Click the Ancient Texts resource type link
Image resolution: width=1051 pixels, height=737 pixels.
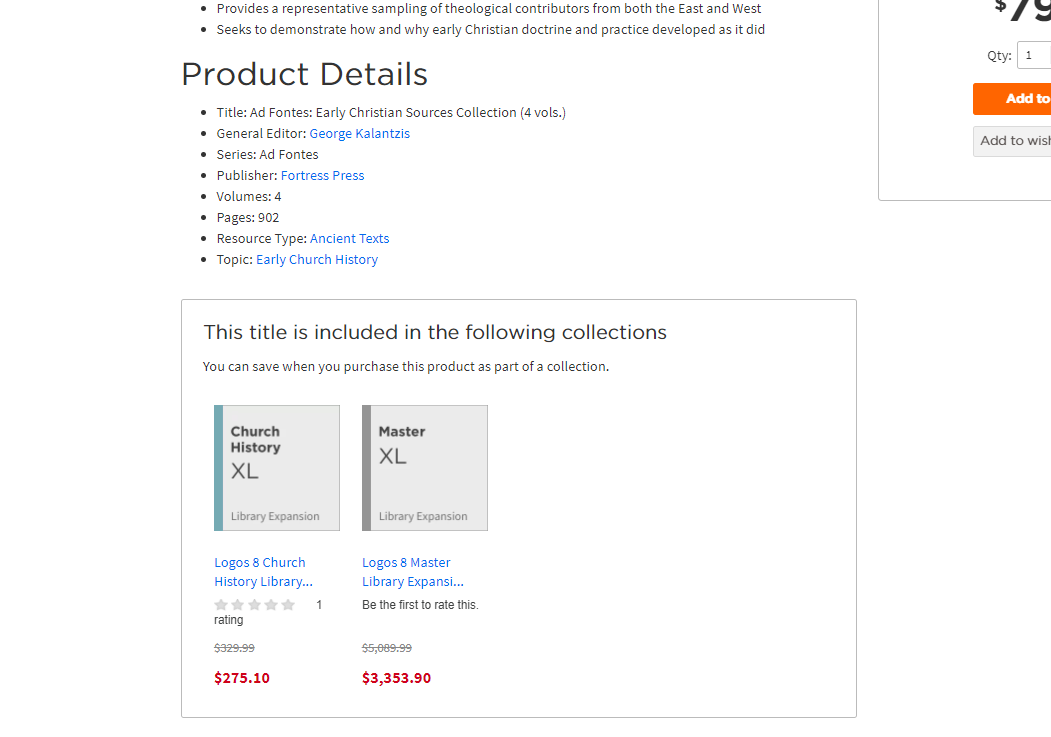coord(349,238)
